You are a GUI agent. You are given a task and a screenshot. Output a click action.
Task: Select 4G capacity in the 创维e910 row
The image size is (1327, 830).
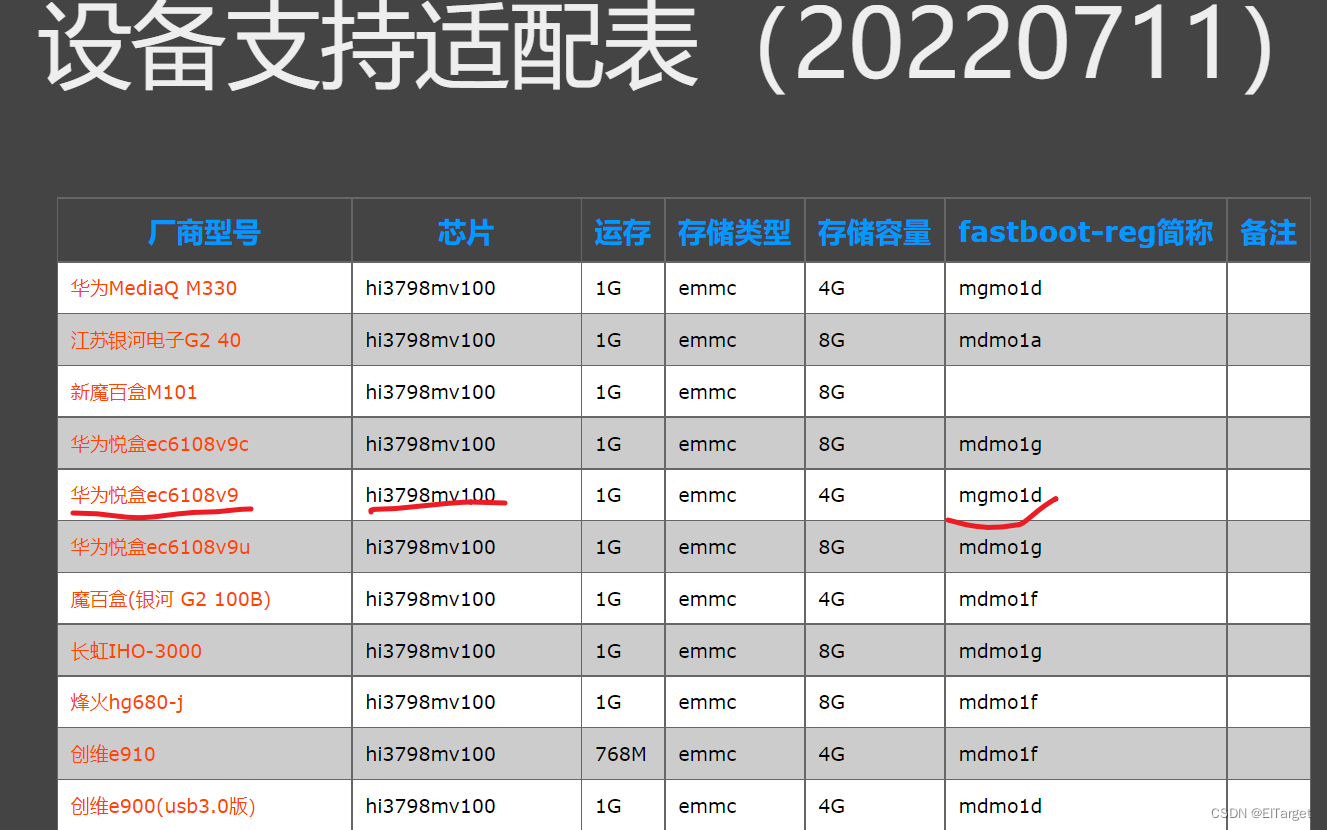(x=831, y=754)
